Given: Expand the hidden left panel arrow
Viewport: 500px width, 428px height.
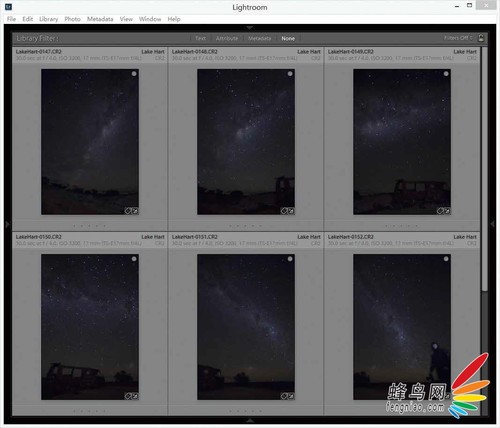Looking at the screenshot, I should 7,224.
